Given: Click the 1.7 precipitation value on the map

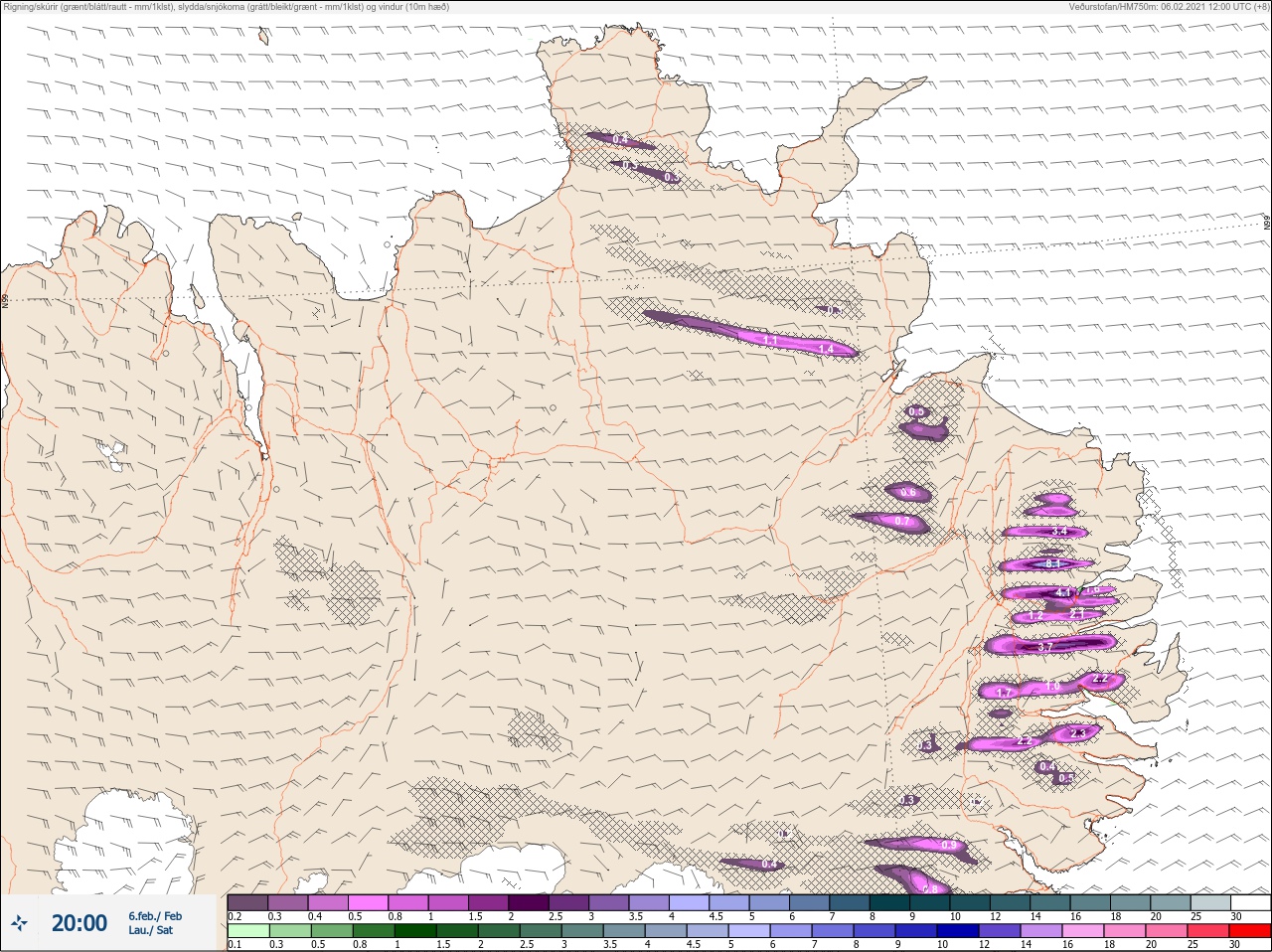Looking at the screenshot, I should (x=1004, y=693).
